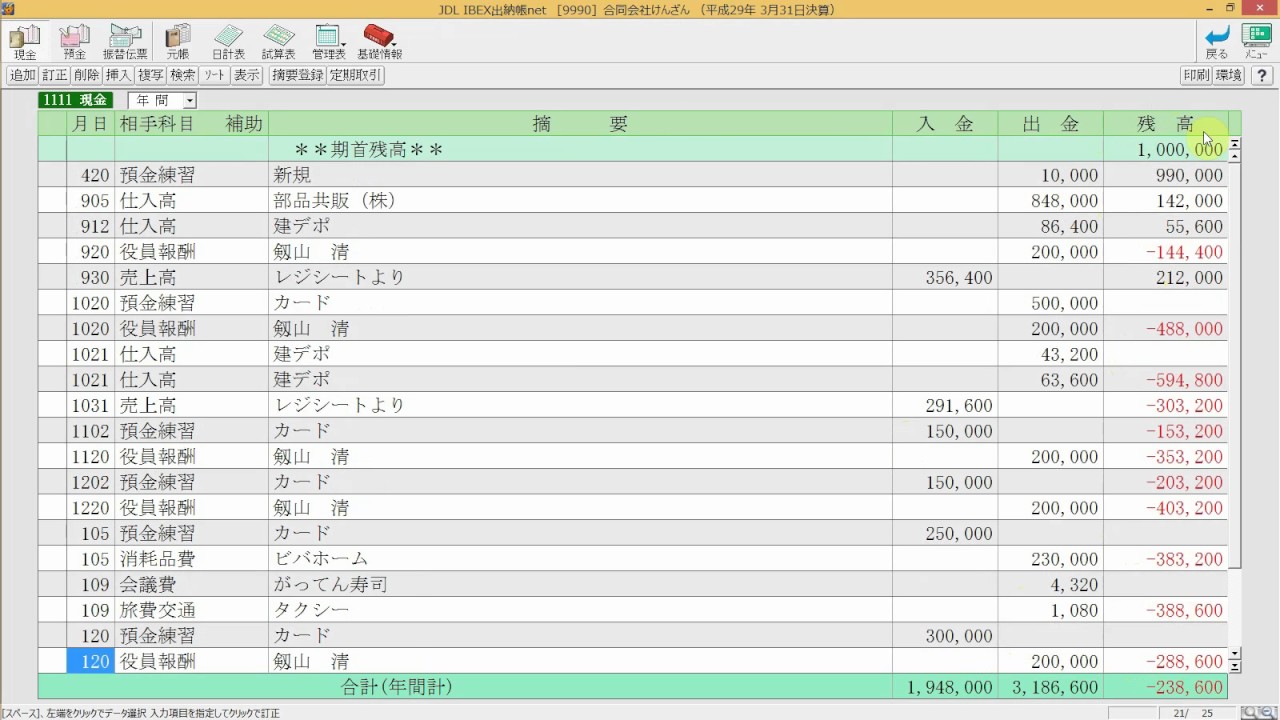Viewport: 1280px width, 720px height.
Task: Click the 291,600 deposit amount
Action: click(x=959, y=406)
